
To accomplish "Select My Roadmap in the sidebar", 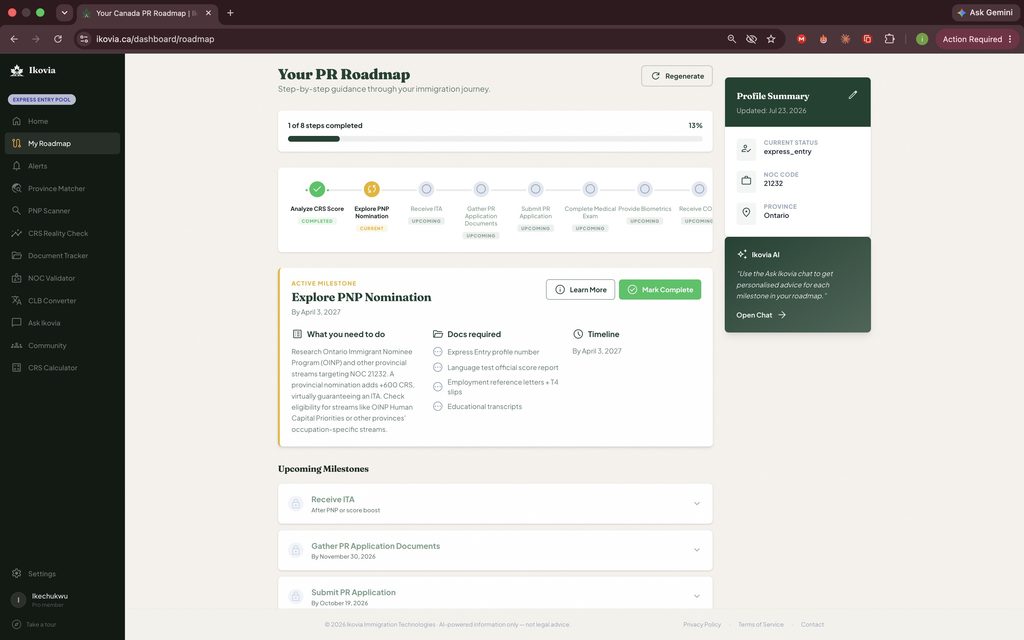I will pyautogui.click(x=62, y=144).
